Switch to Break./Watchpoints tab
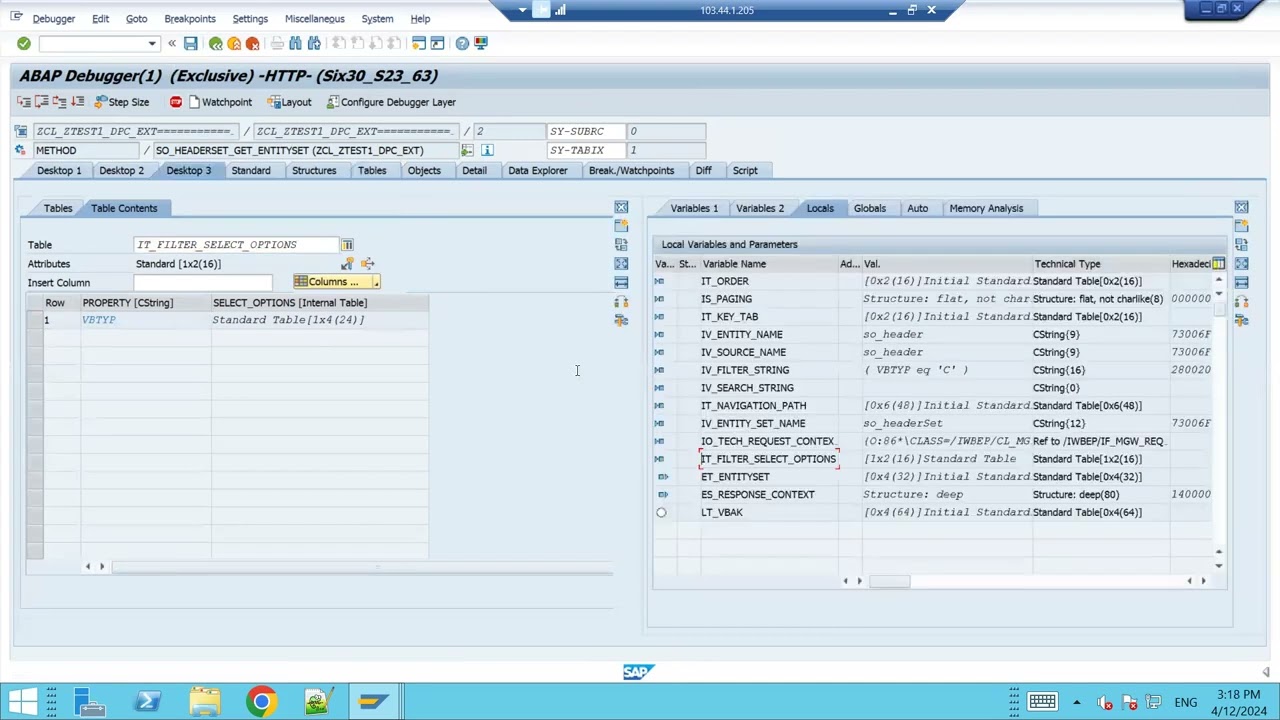This screenshot has width=1280, height=720. (631, 170)
